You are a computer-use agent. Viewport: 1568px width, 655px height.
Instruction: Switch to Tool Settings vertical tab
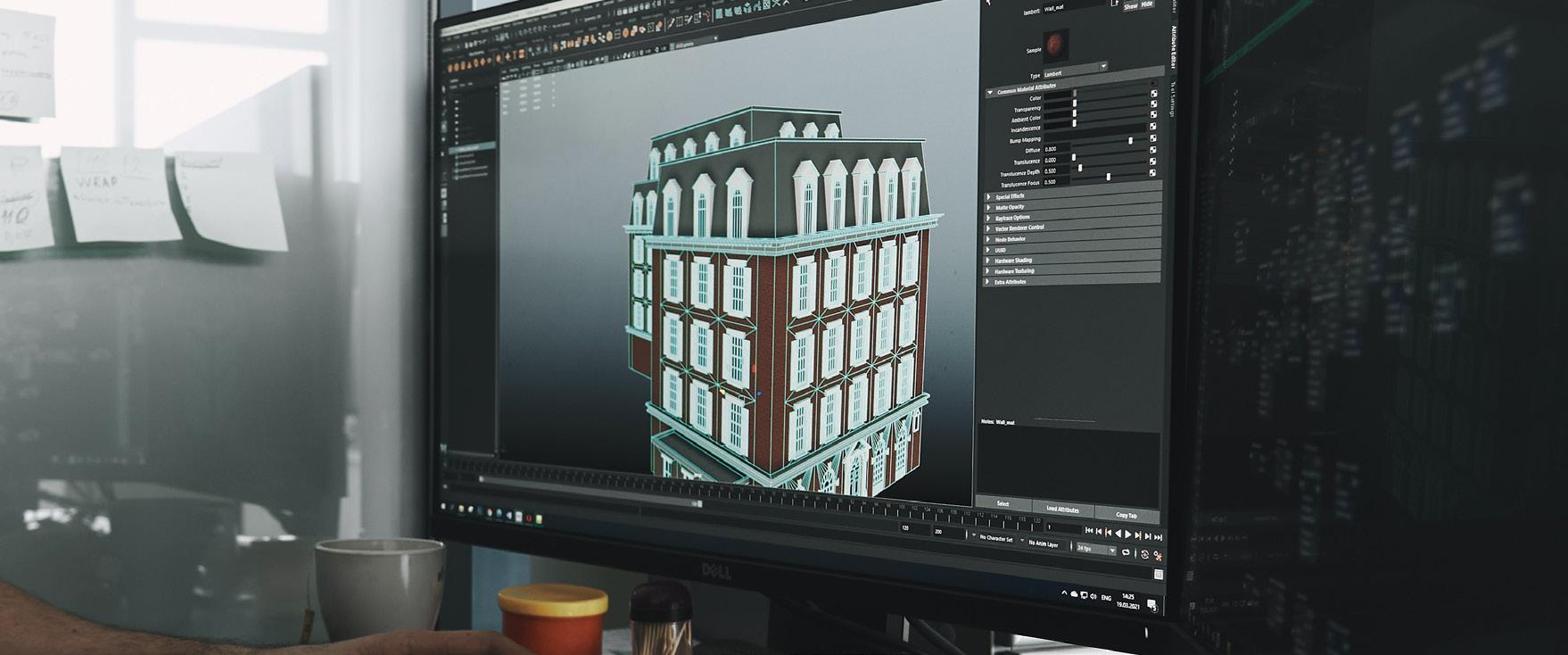[1172, 99]
